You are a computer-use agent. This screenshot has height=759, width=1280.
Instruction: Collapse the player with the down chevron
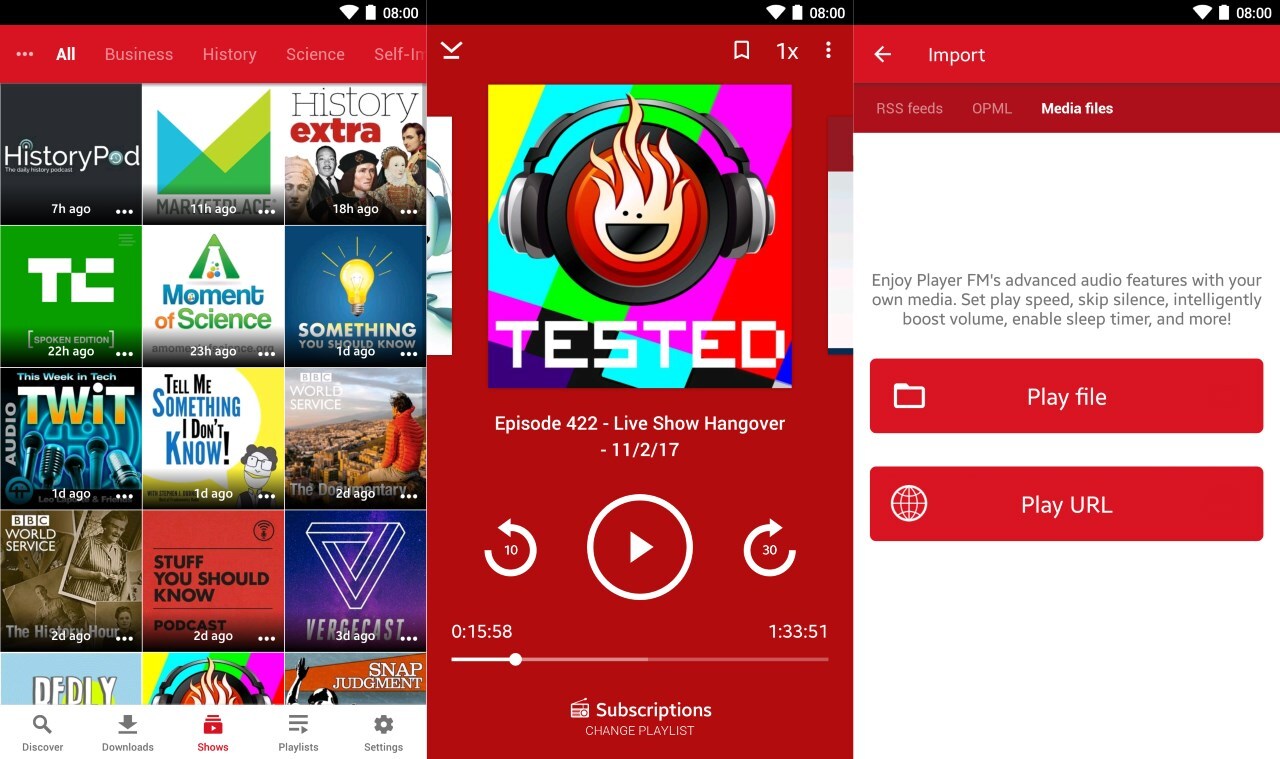pos(452,50)
